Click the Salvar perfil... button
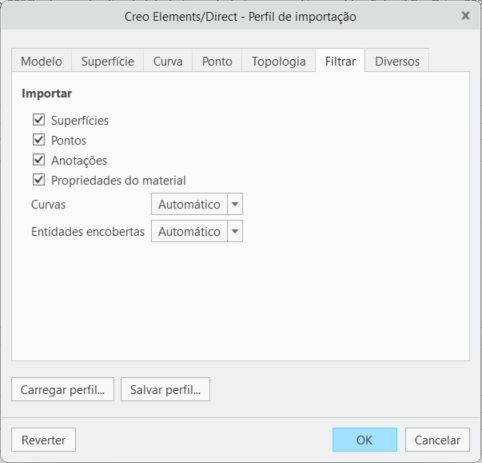The width and height of the screenshot is (482, 463). (x=165, y=389)
